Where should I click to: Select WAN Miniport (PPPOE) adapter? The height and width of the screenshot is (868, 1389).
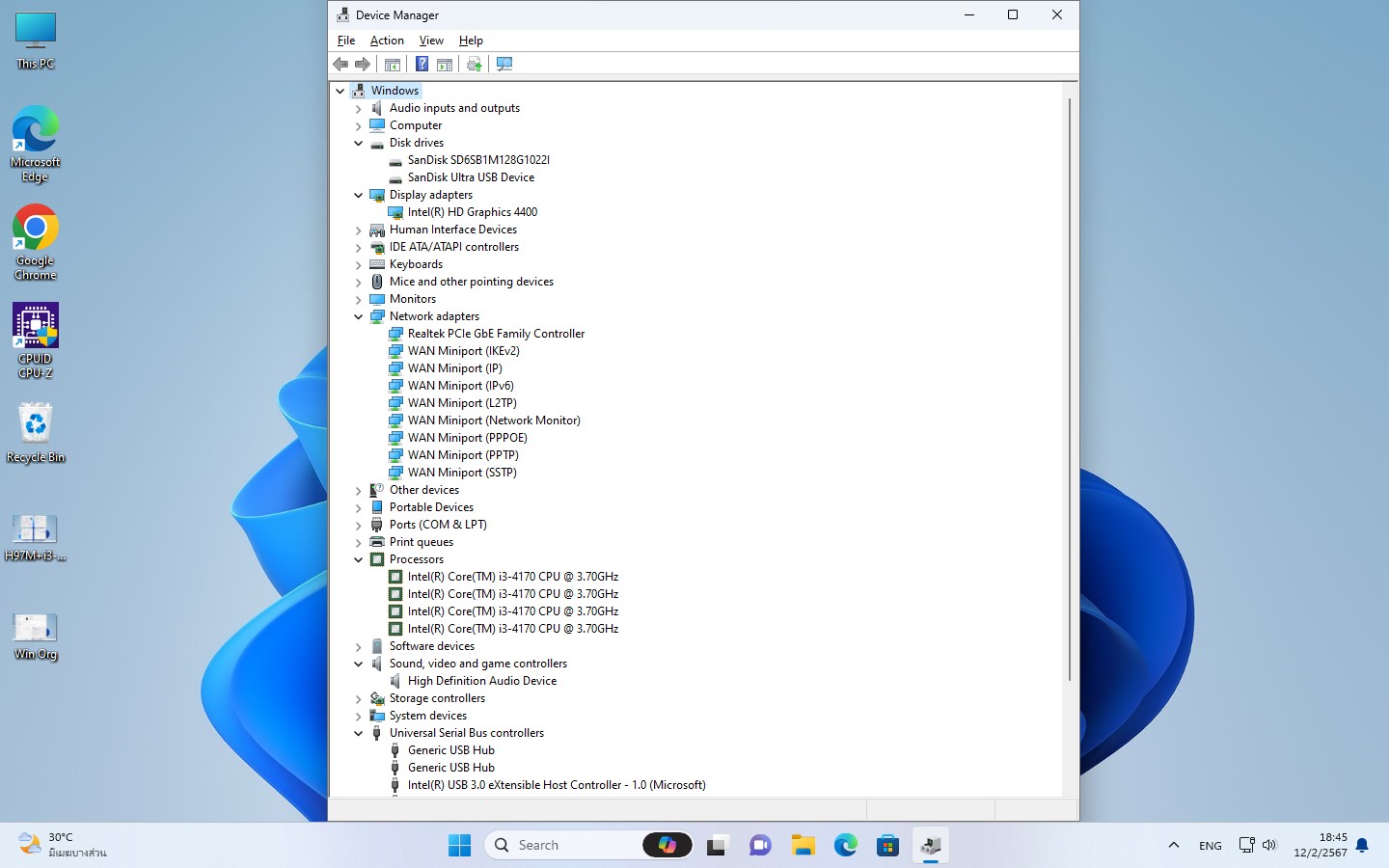(467, 438)
